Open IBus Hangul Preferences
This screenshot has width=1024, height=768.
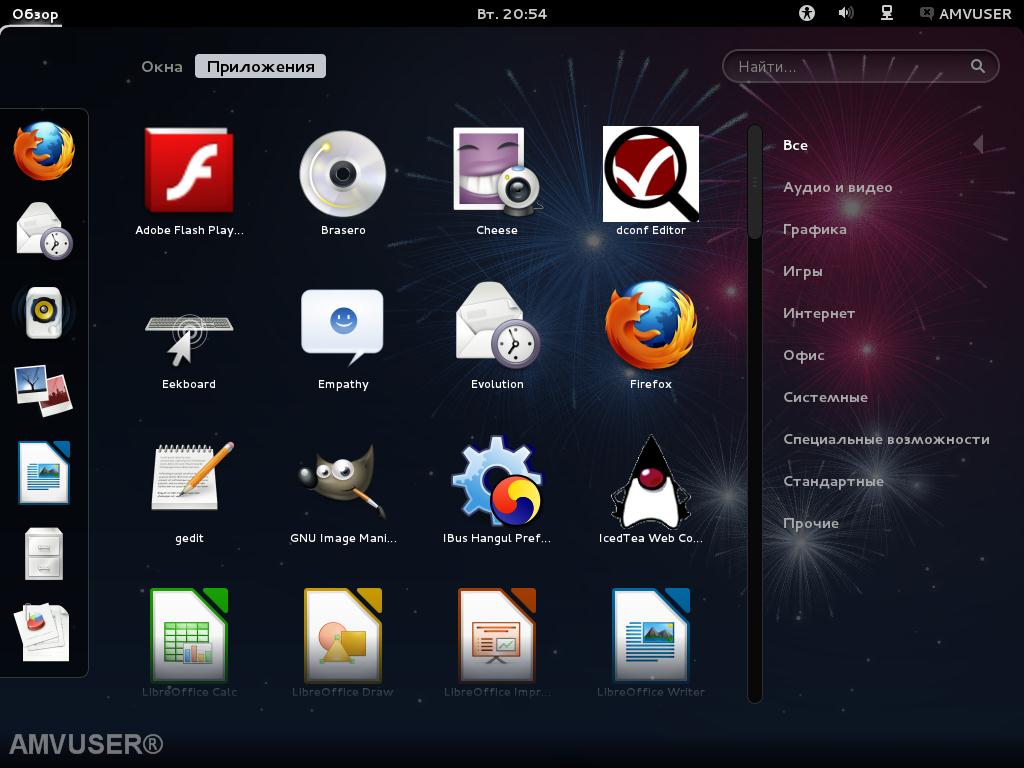click(x=497, y=490)
